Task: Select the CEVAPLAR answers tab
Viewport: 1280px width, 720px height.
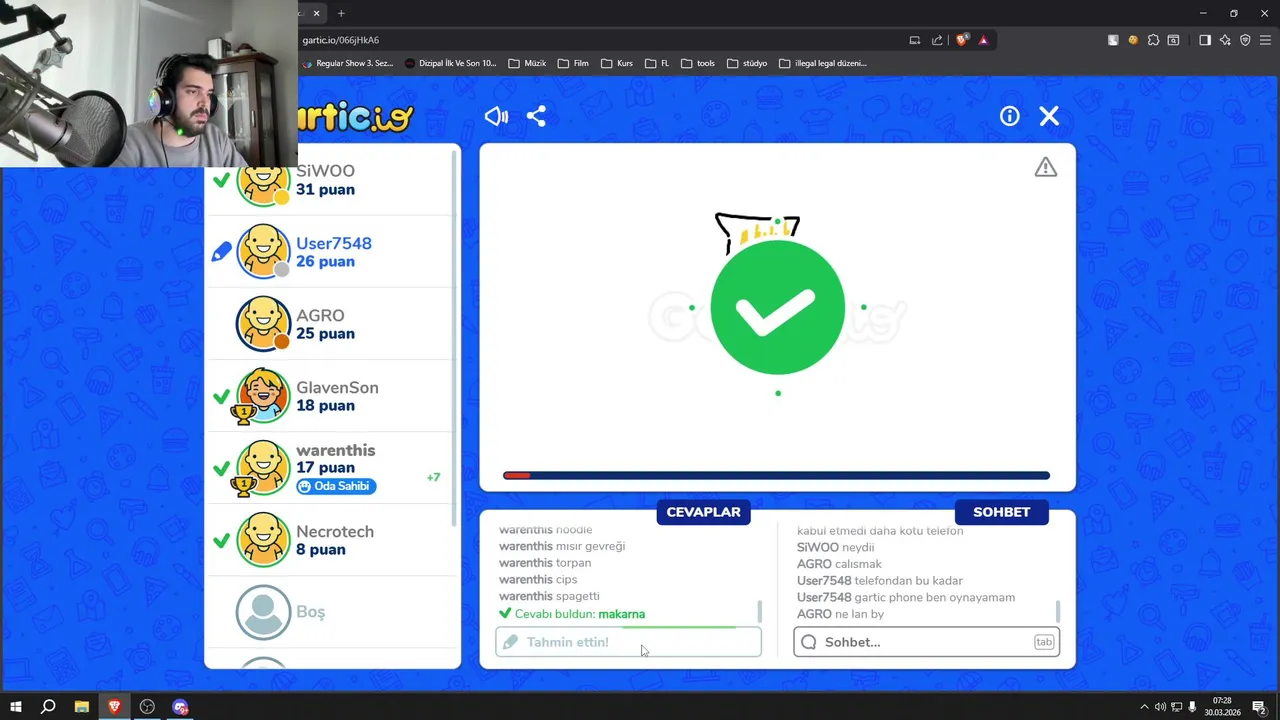Action: pyautogui.click(x=704, y=512)
